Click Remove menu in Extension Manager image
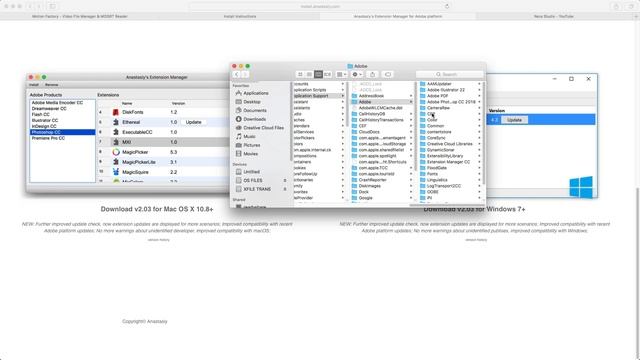This screenshot has width=640, height=360. click(x=51, y=85)
